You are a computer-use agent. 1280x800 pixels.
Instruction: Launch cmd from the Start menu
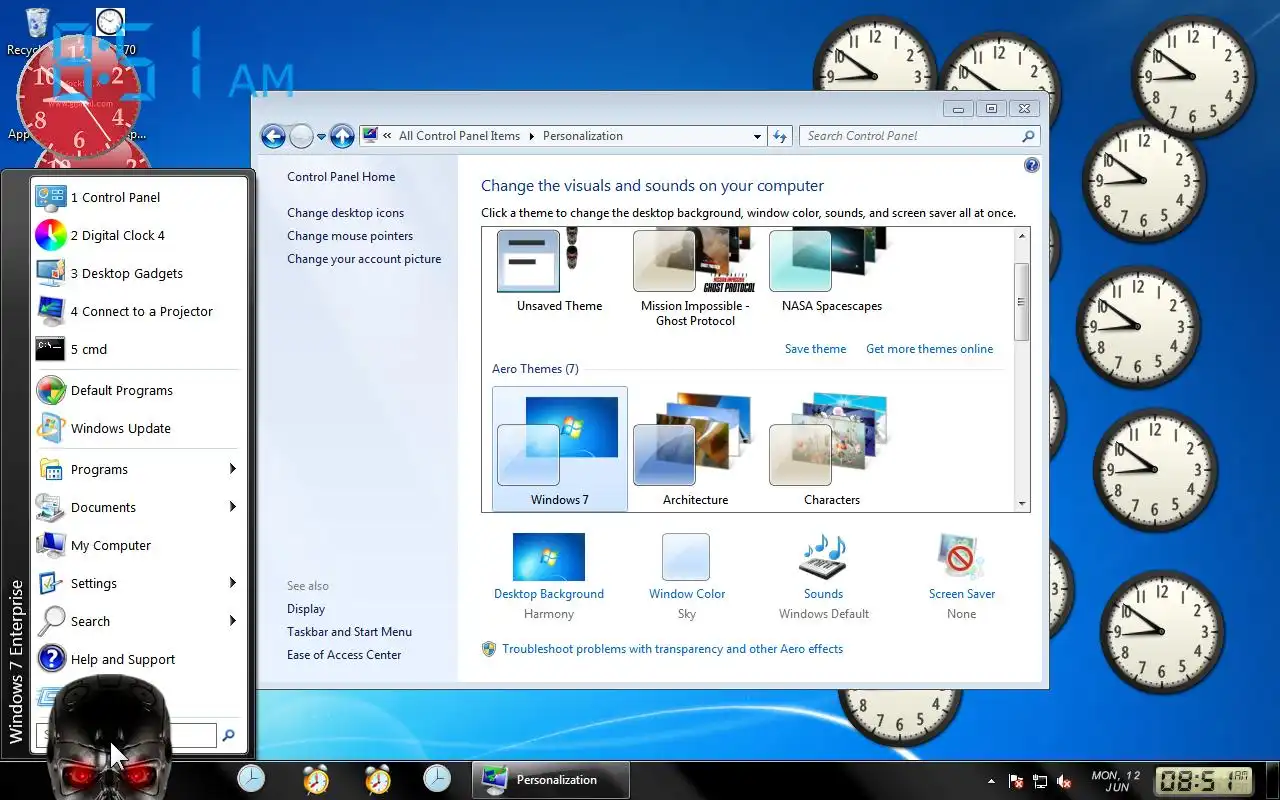point(140,349)
